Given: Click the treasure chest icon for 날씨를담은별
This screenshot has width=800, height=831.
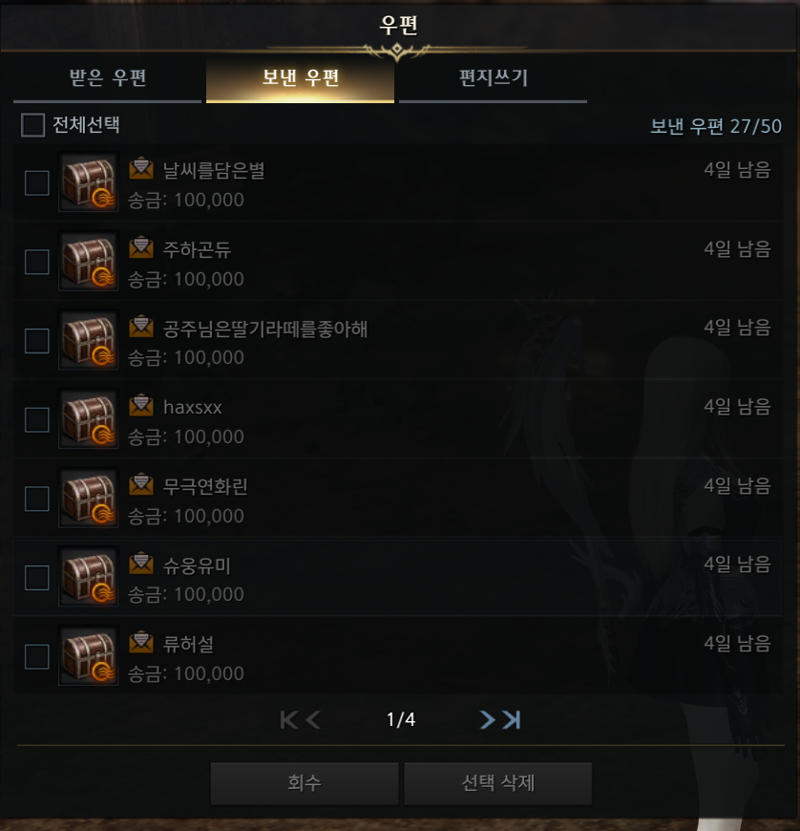Looking at the screenshot, I should tap(88, 183).
